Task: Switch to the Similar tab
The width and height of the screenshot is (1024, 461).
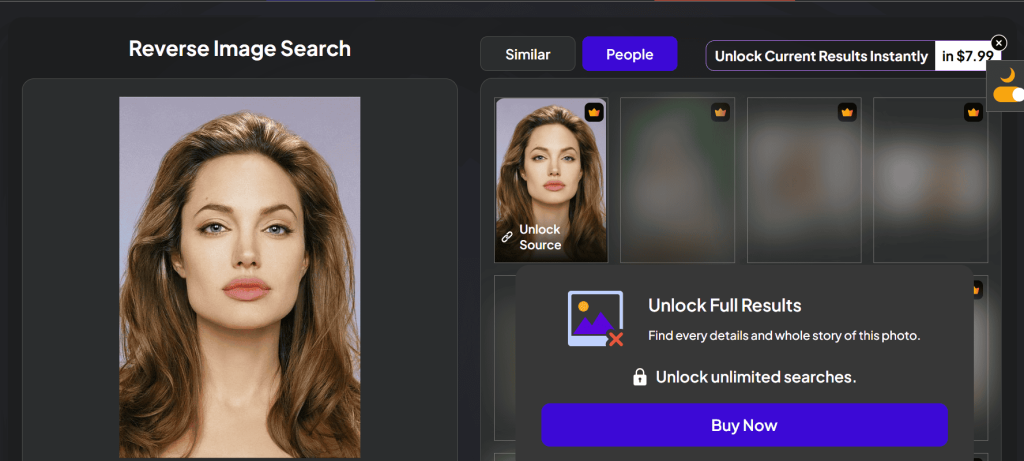Action: 528,54
